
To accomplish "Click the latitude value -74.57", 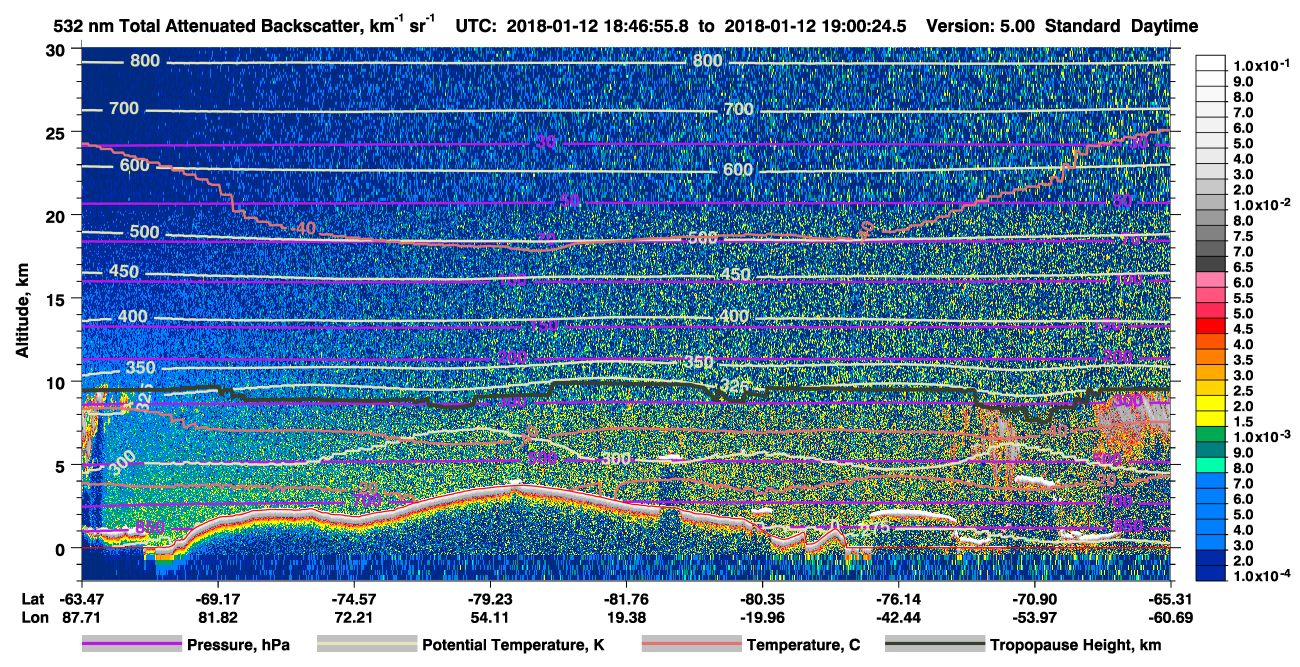I will coord(353,599).
